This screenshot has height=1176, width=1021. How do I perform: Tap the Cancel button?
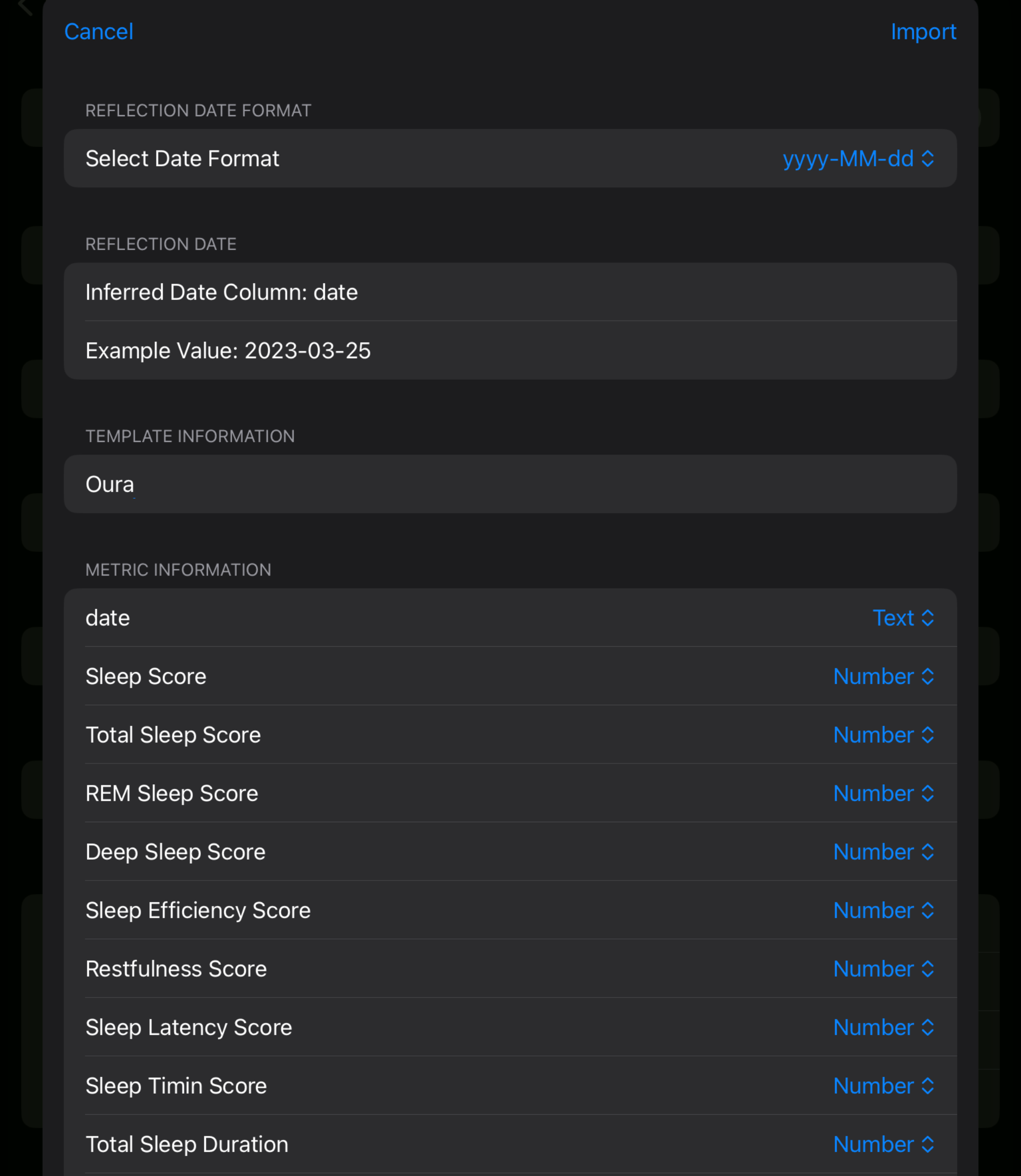(x=99, y=32)
